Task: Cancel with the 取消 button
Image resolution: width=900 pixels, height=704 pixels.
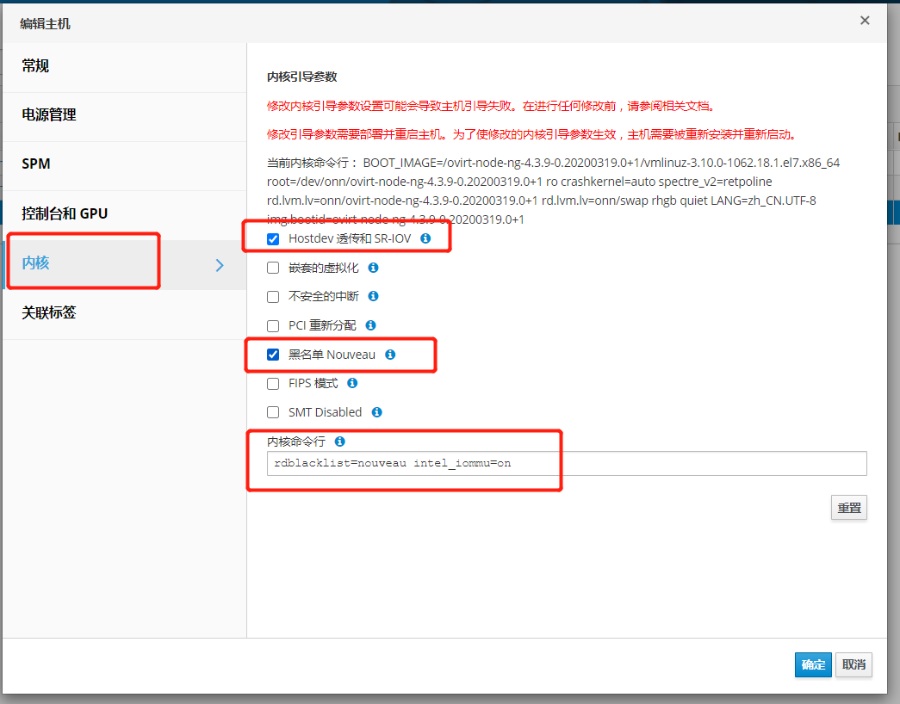Action: [854, 664]
